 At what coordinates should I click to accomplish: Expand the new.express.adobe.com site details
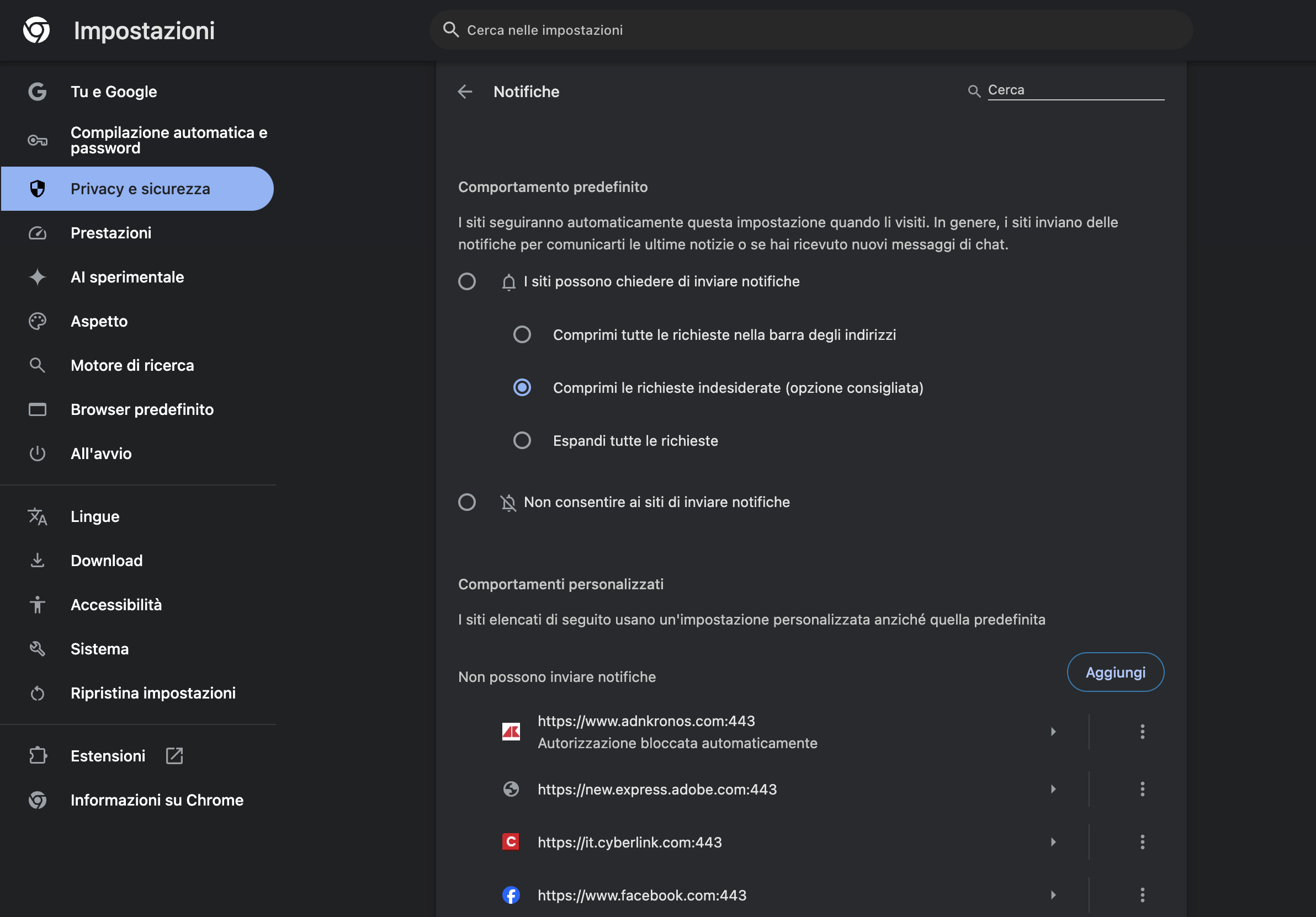(x=1053, y=788)
